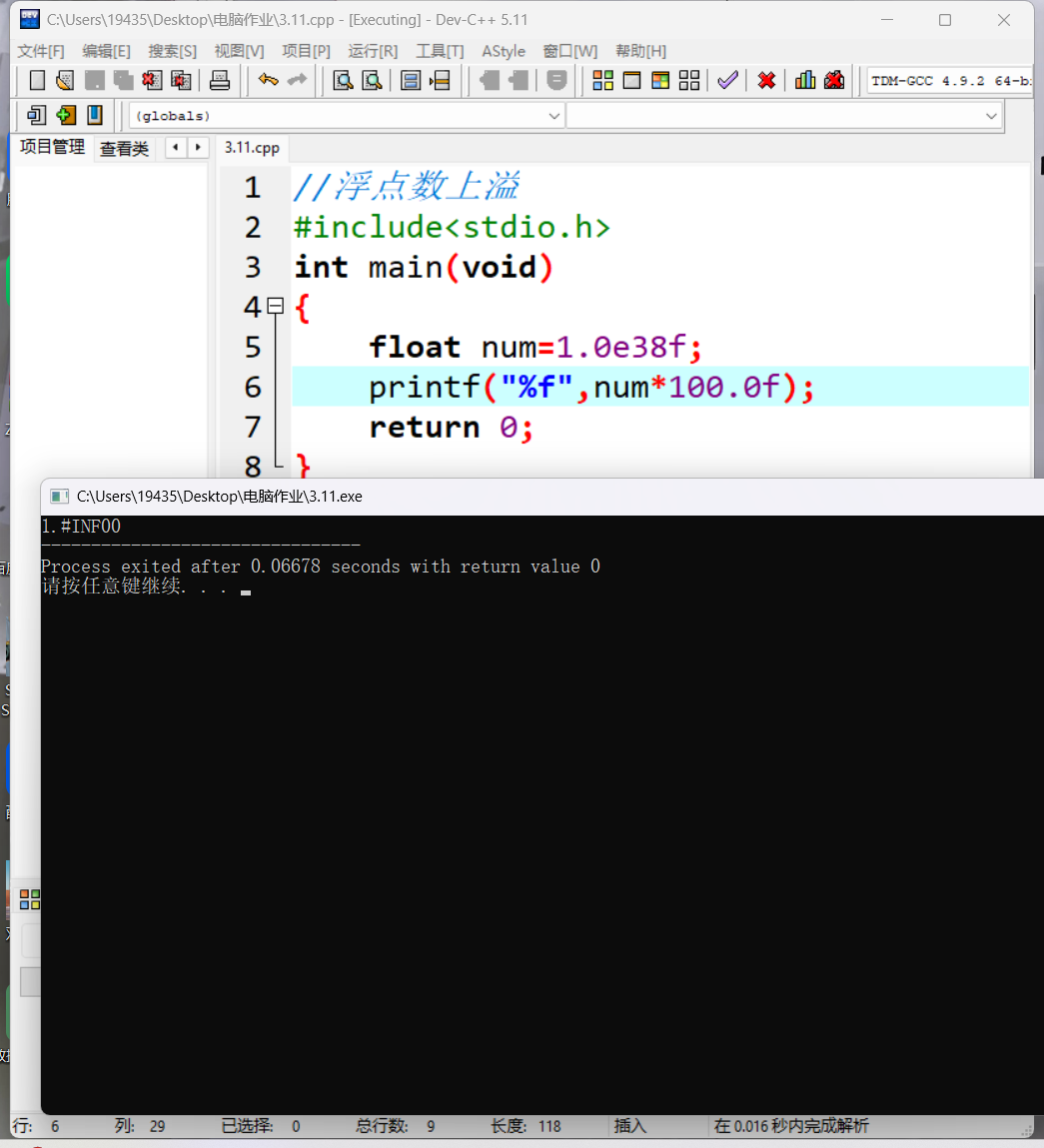
Task: Click the 3.11.exe console title bar
Action: tap(541, 497)
